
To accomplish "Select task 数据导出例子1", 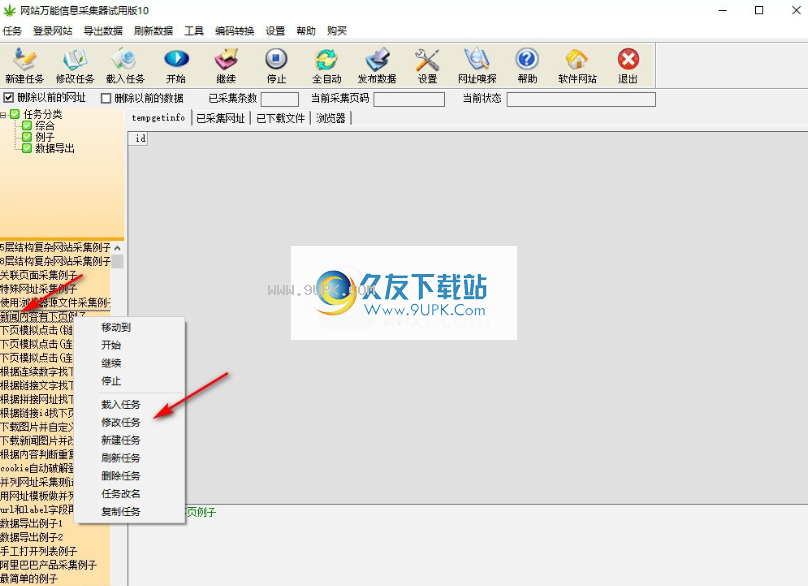I will click(x=31, y=523).
